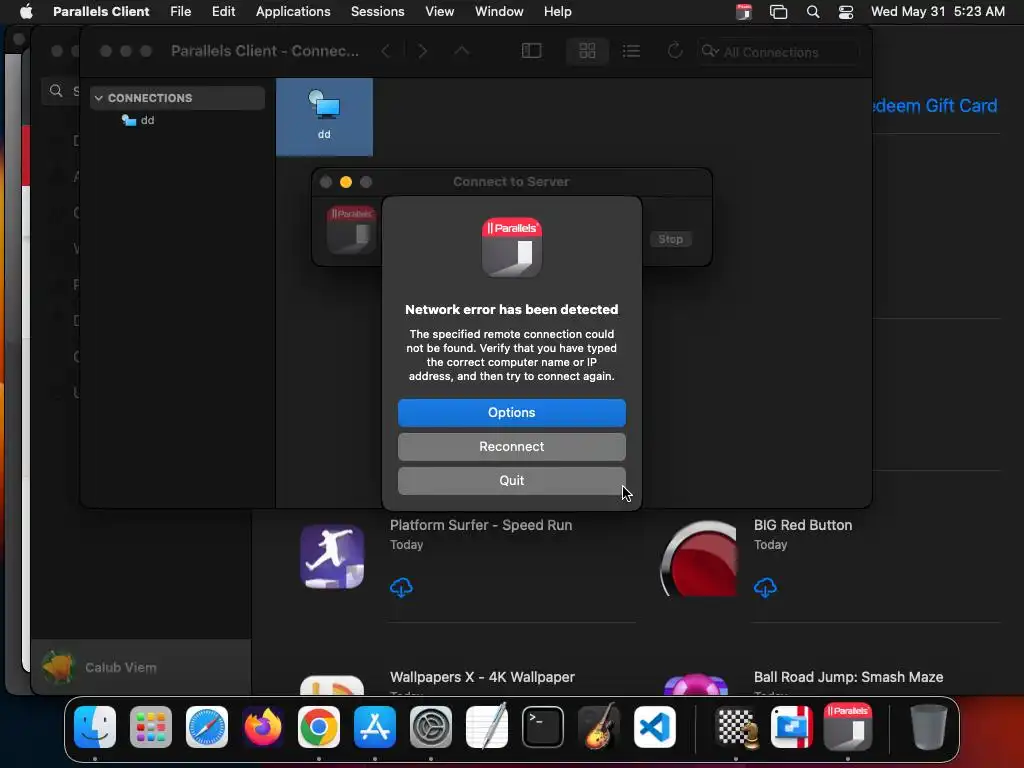Image resolution: width=1024 pixels, height=768 pixels.
Task: Click the up-level arrow in toolbar
Action: coord(462,51)
